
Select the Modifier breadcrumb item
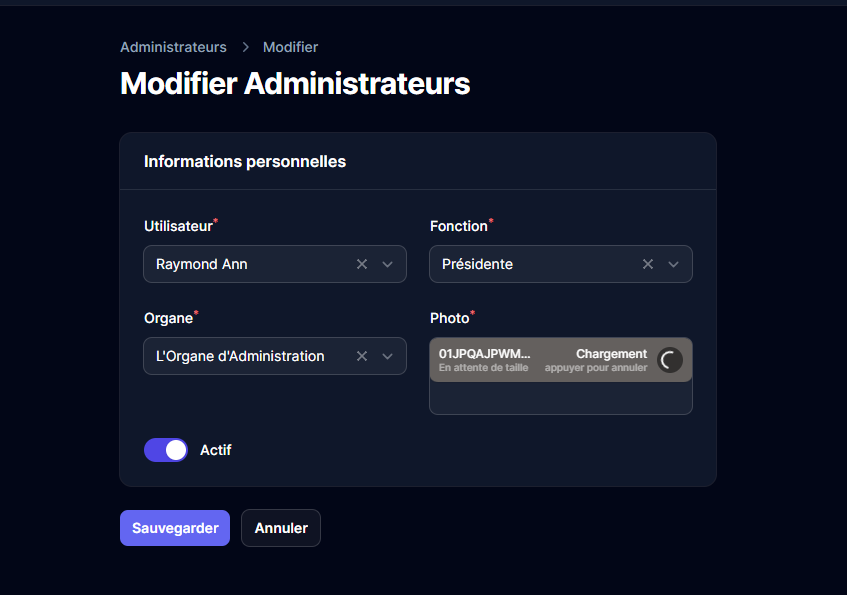[x=290, y=47]
